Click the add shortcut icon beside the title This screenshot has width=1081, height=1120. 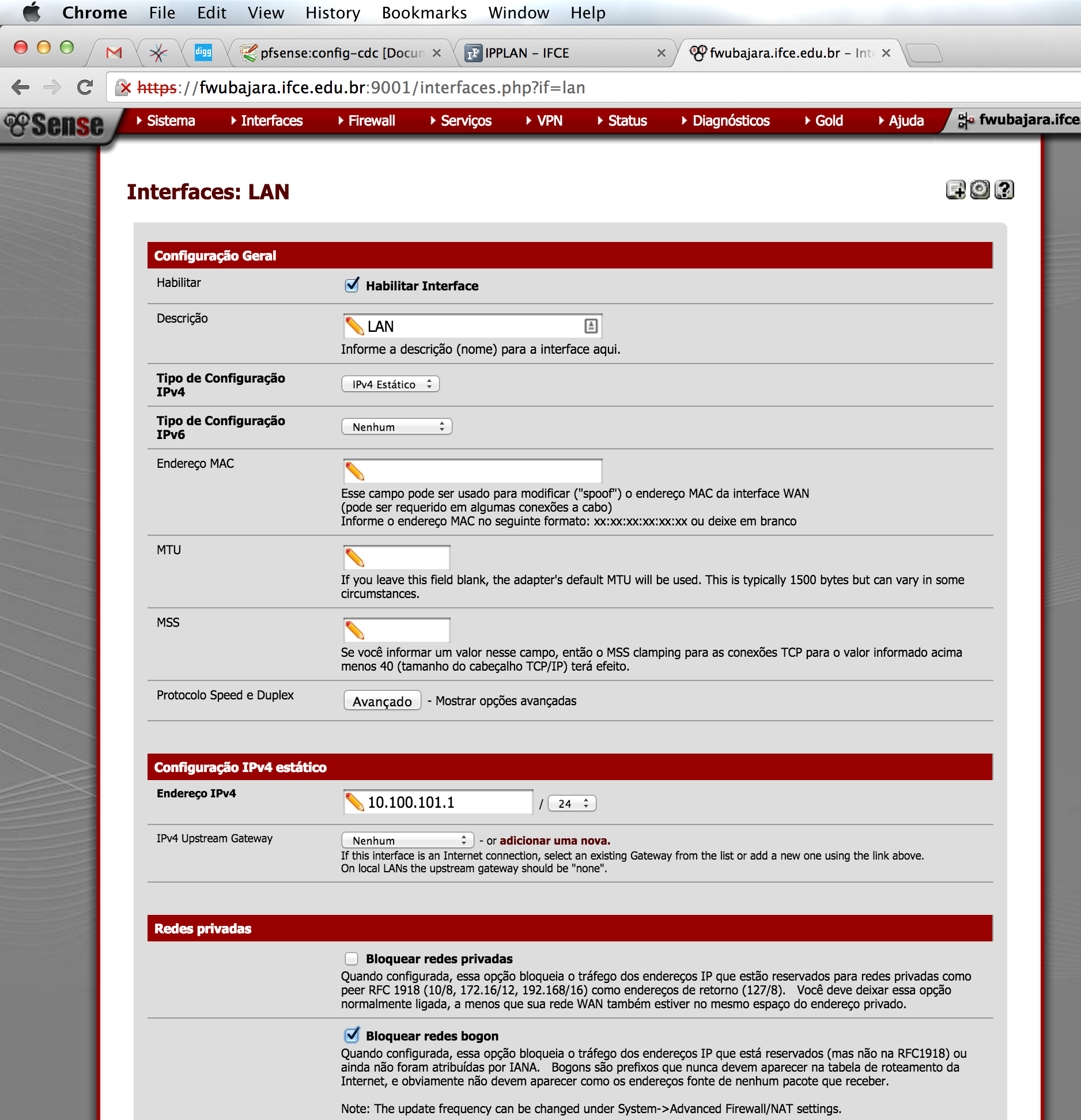click(955, 190)
